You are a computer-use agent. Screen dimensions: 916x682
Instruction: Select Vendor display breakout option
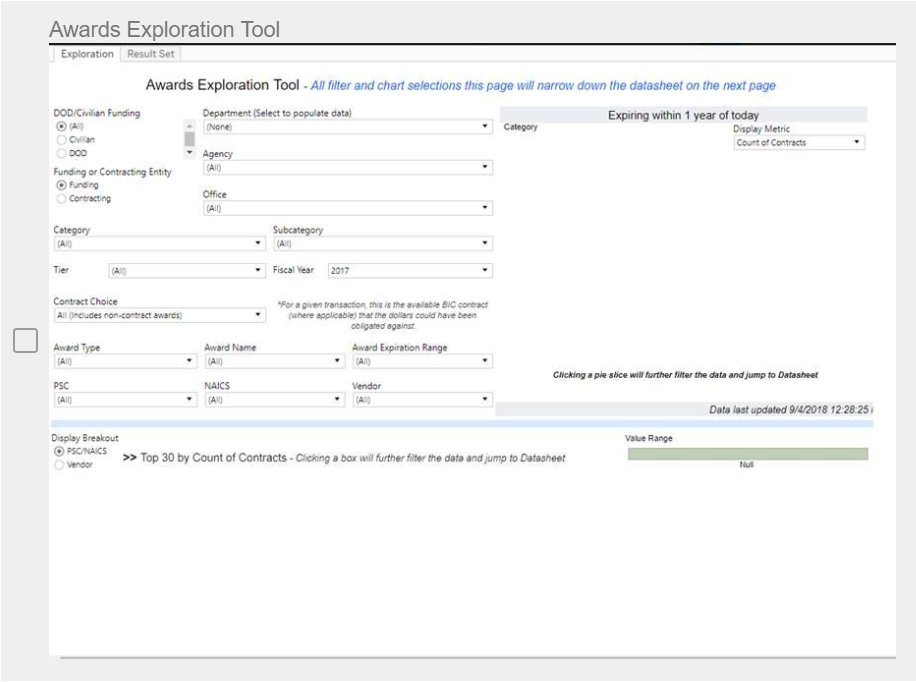(61, 464)
